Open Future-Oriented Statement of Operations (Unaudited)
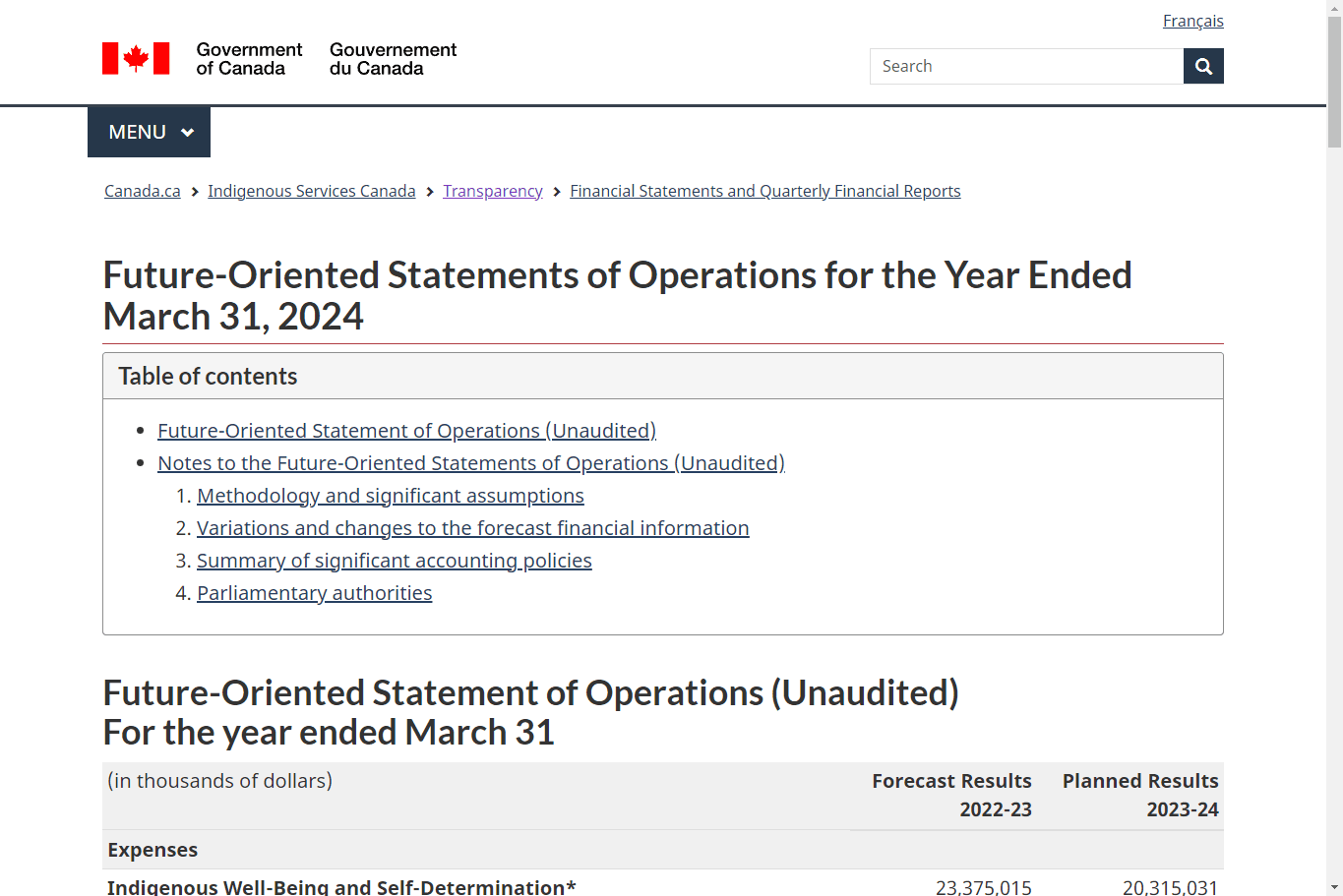Image resolution: width=1343 pixels, height=896 pixels. 406,431
